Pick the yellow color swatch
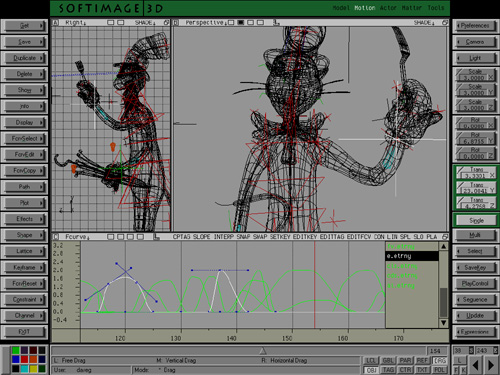 point(33,369)
